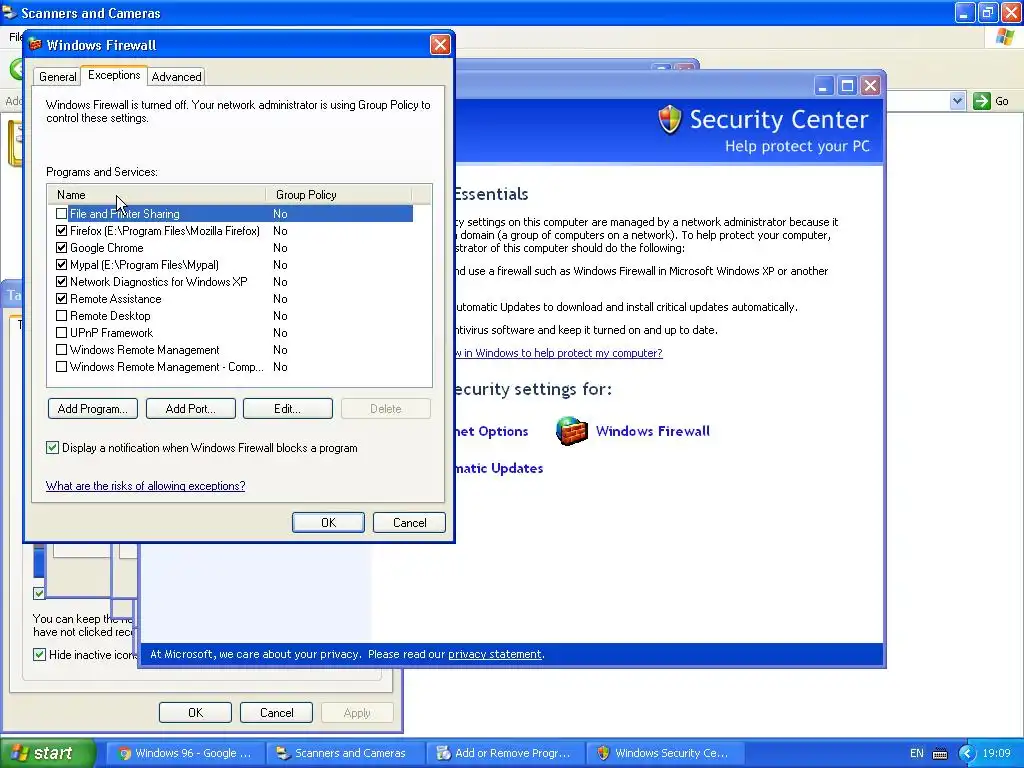Click the Windows flag logo at top right
Screen dimensions: 1024x768
point(1005,37)
